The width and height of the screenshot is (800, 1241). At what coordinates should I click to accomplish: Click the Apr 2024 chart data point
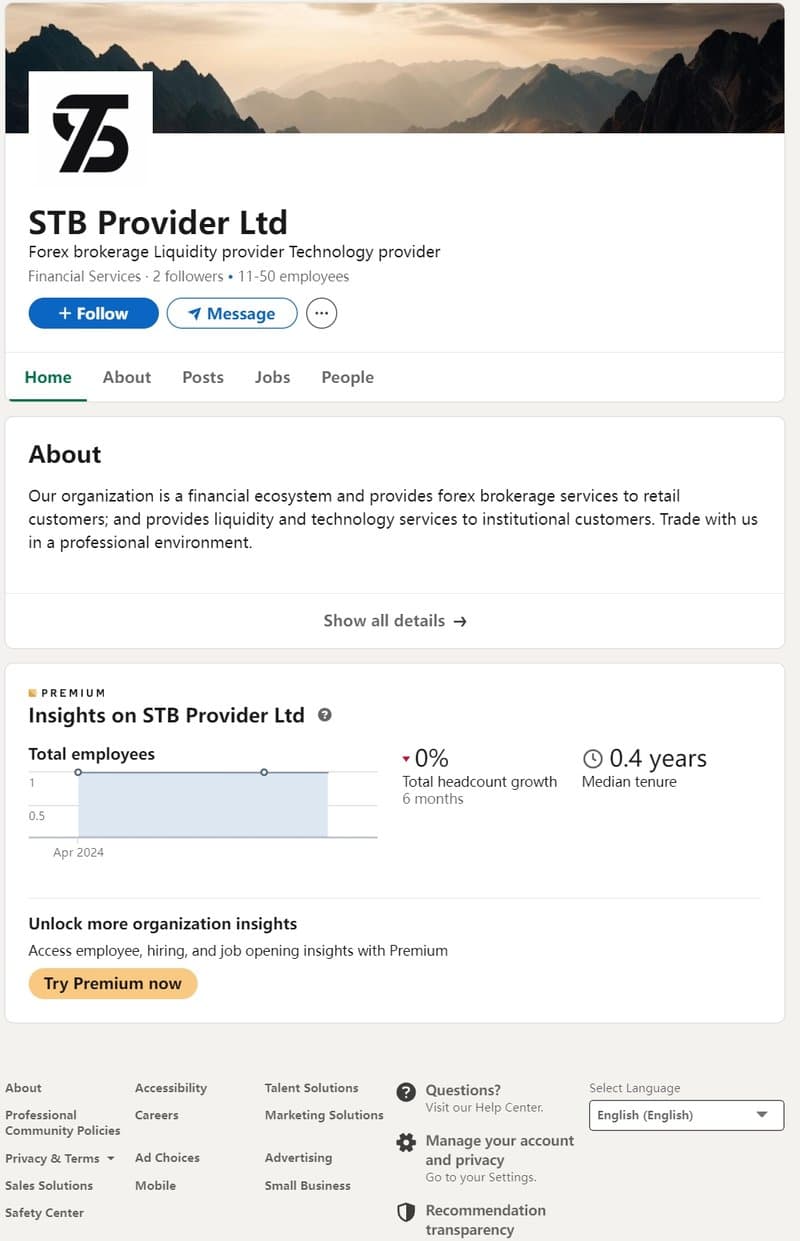click(78, 772)
